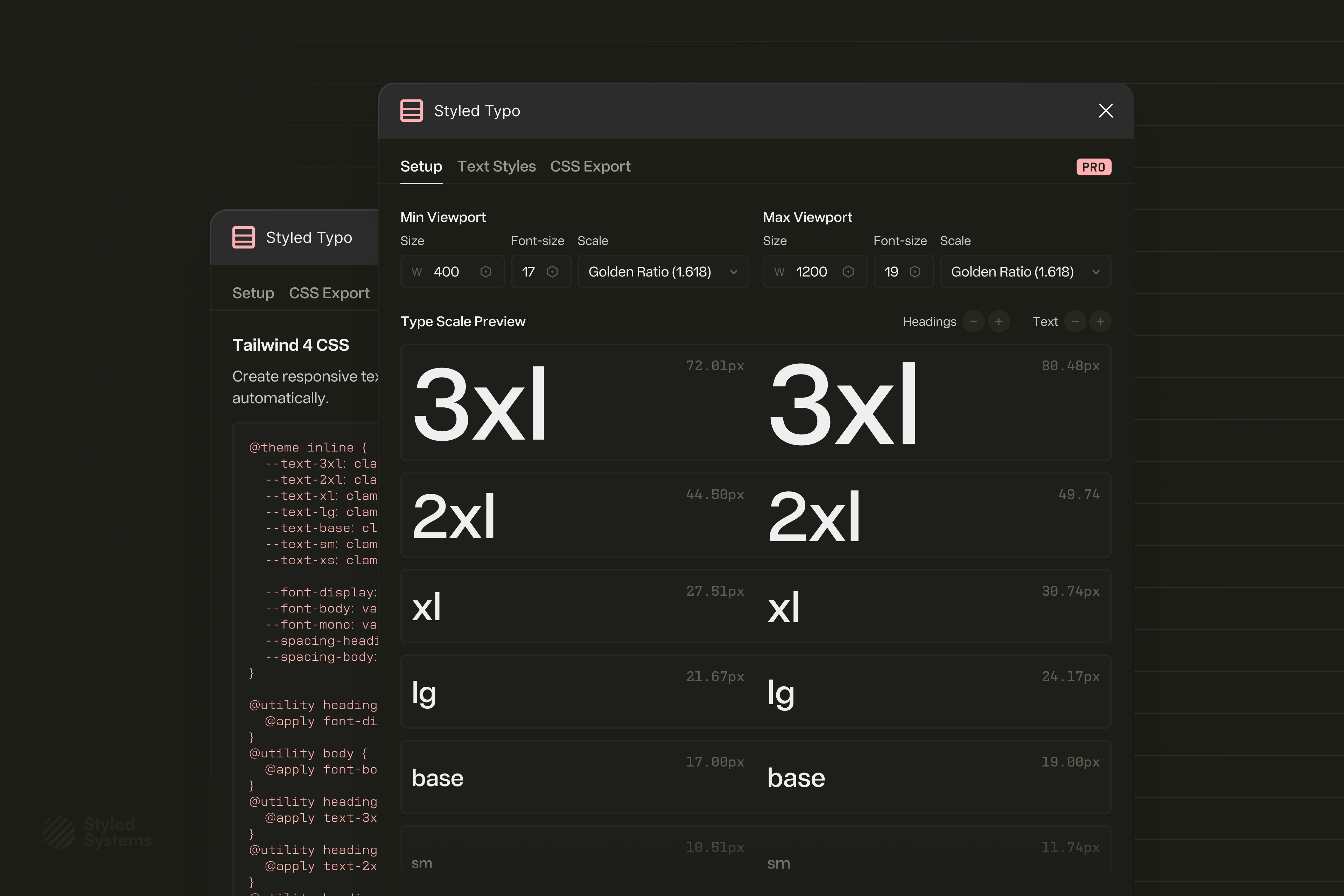Click the min viewport base preview sample
Screen dimensions: 1344x896
click(437, 778)
